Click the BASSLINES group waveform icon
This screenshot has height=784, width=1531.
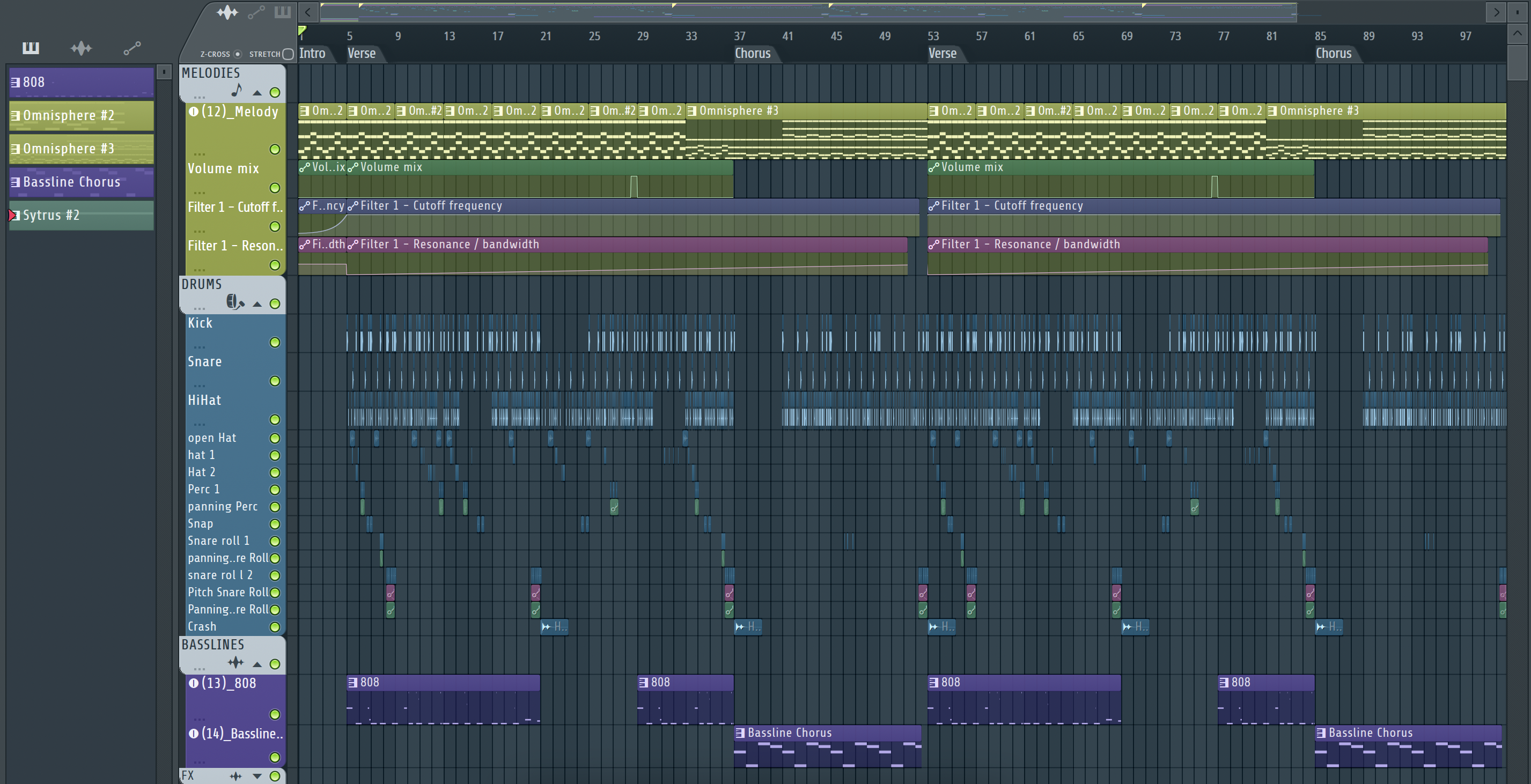tap(236, 662)
